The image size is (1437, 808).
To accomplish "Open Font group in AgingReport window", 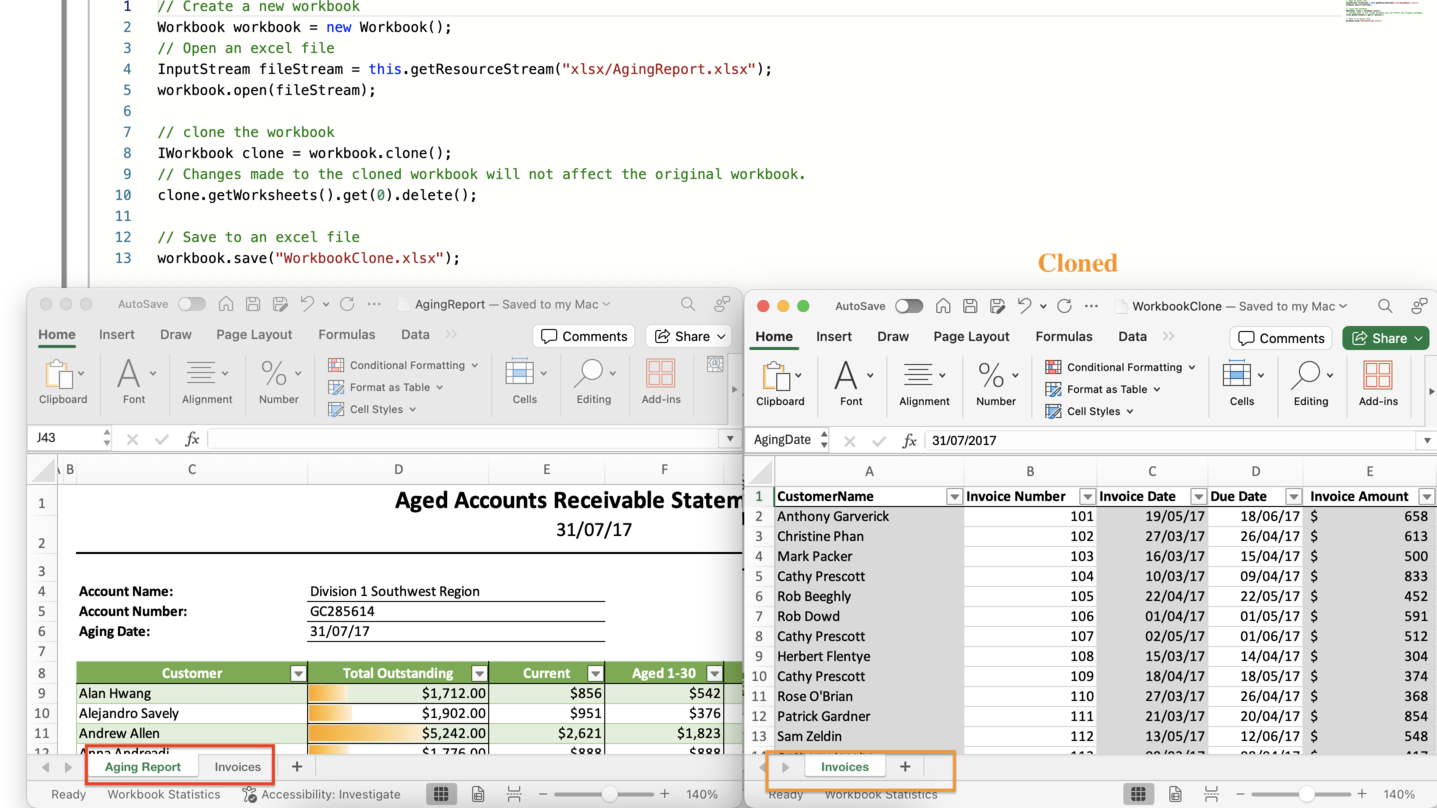I will [134, 383].
